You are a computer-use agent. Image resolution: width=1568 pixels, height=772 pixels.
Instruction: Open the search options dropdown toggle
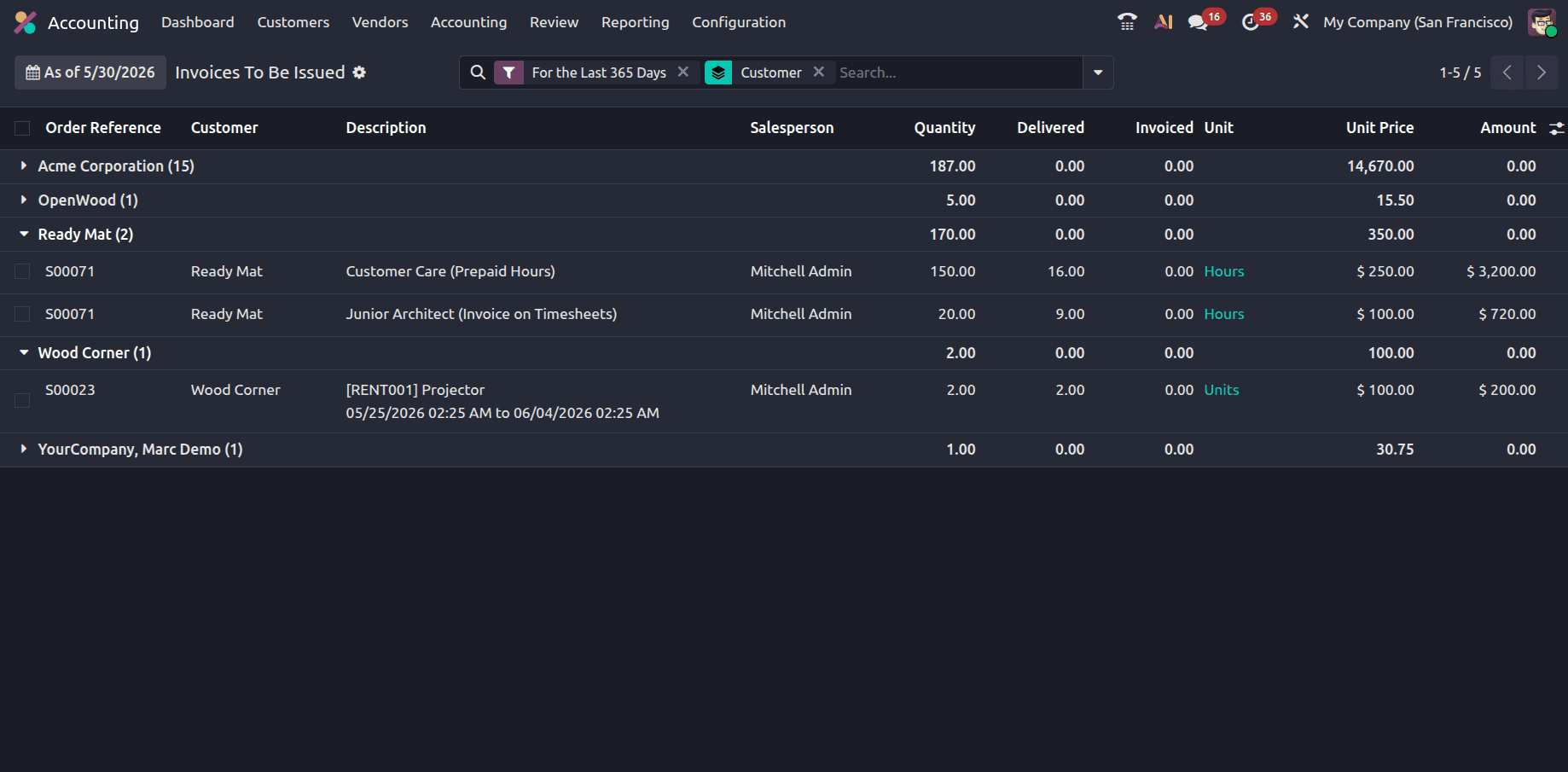1098,73
